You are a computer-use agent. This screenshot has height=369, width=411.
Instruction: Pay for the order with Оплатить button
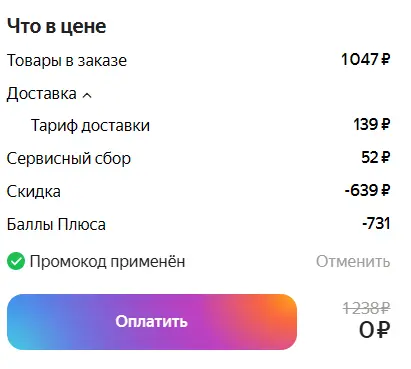tap(152, 322)
